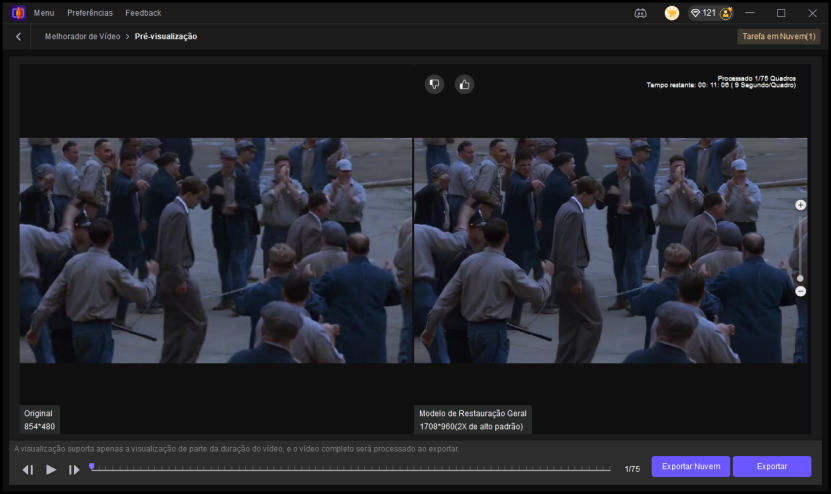Open Tarefa em Nuvem(1) tasks

(779, 37)
